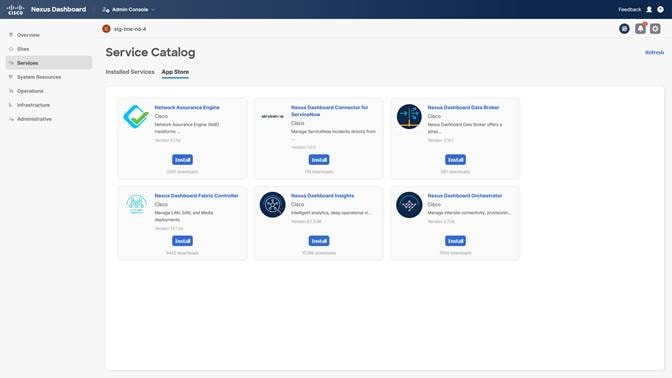Switch to the Installed Services tab

(130, 72)
